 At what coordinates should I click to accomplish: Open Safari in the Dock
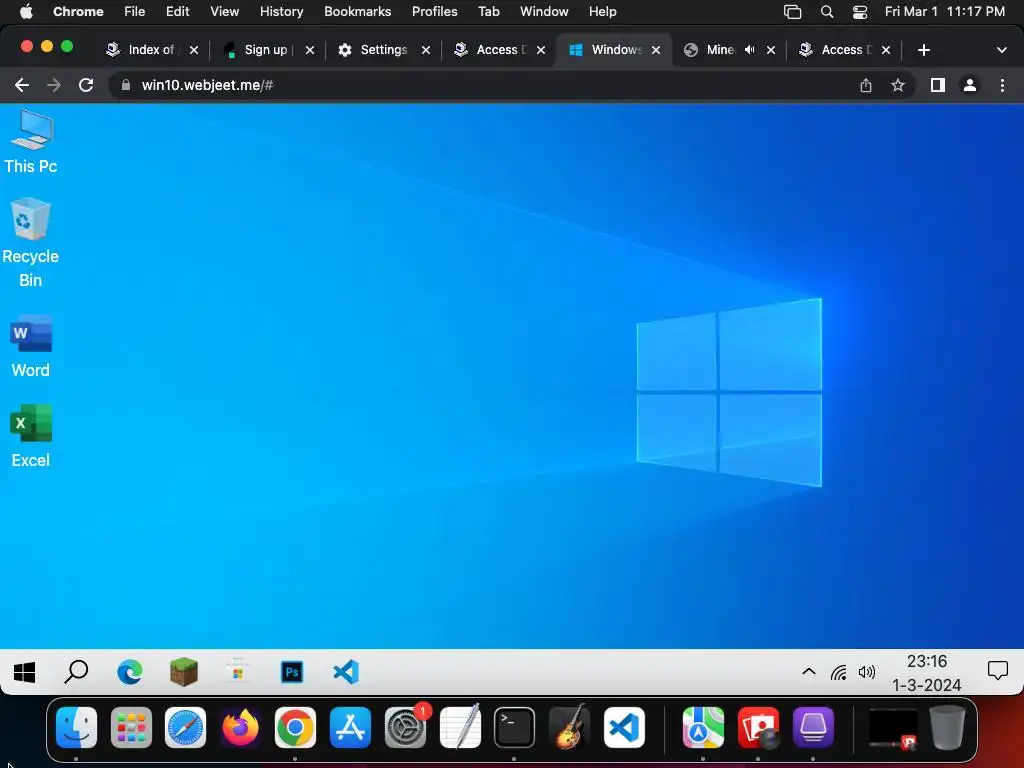pyautogui.click(x=185, y=727)
